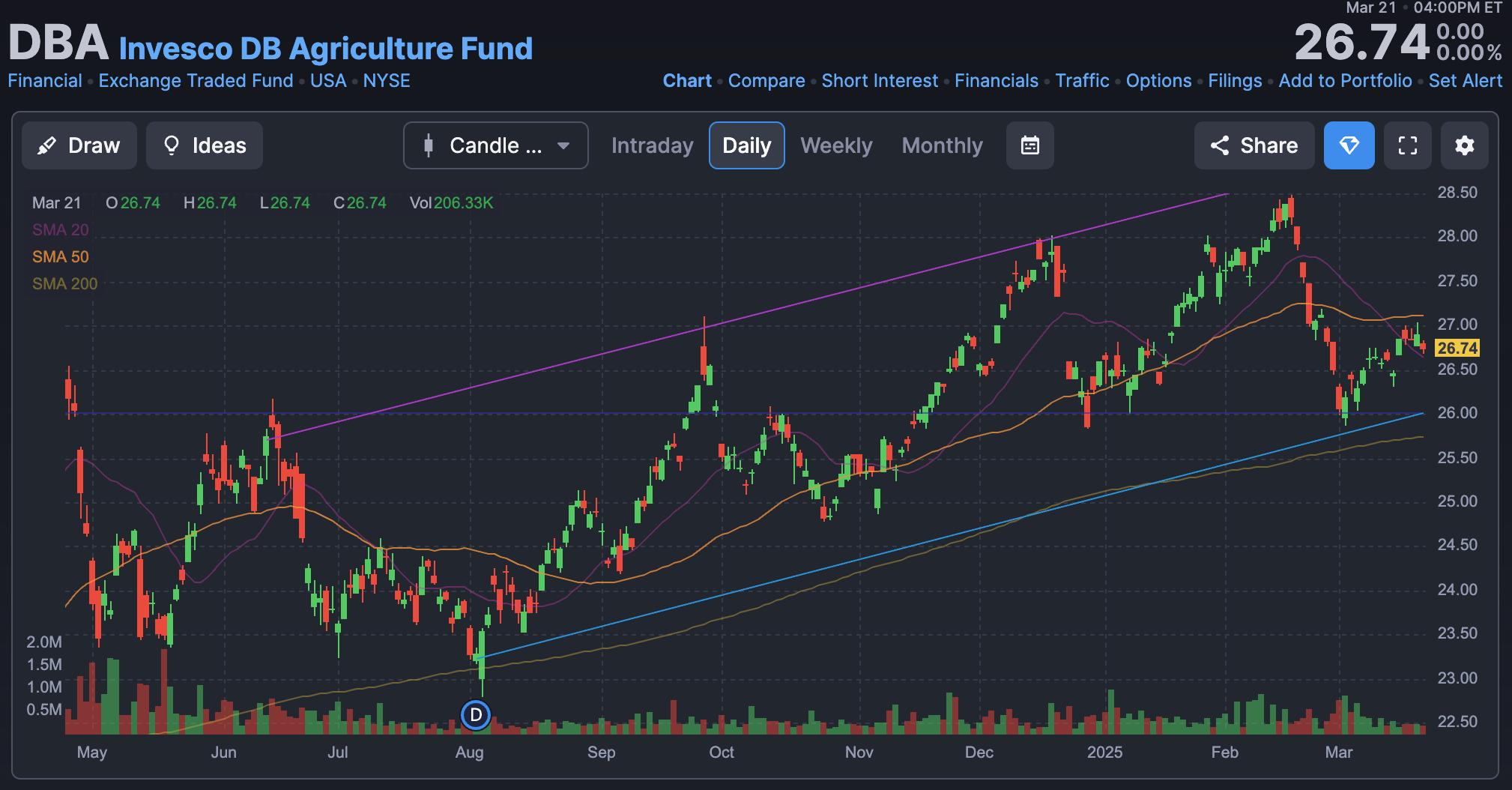Screen dimensions: 1512x790
Task: Open the Compare link
Action: coord(766,81)
